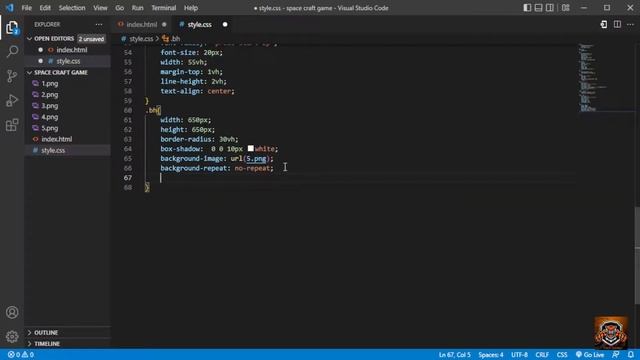
Task: Click the 2 unsaved badge in Open Editors
Action: [91, 39]
